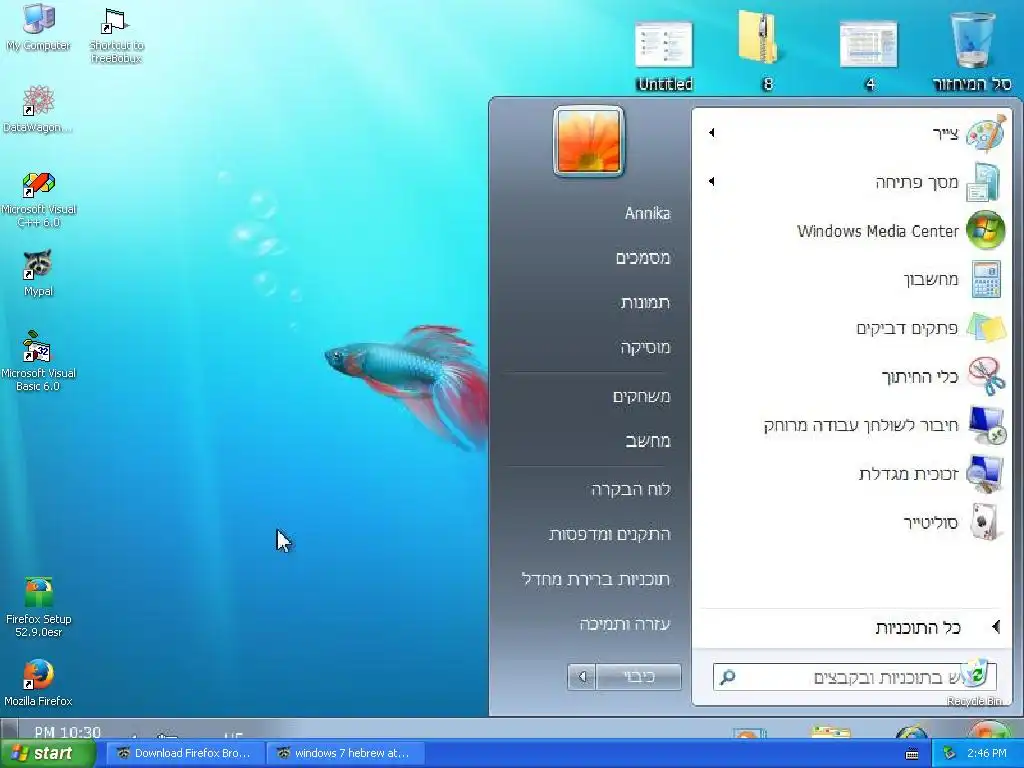
Task: Click the green XP start button
Action: point(47,753)
